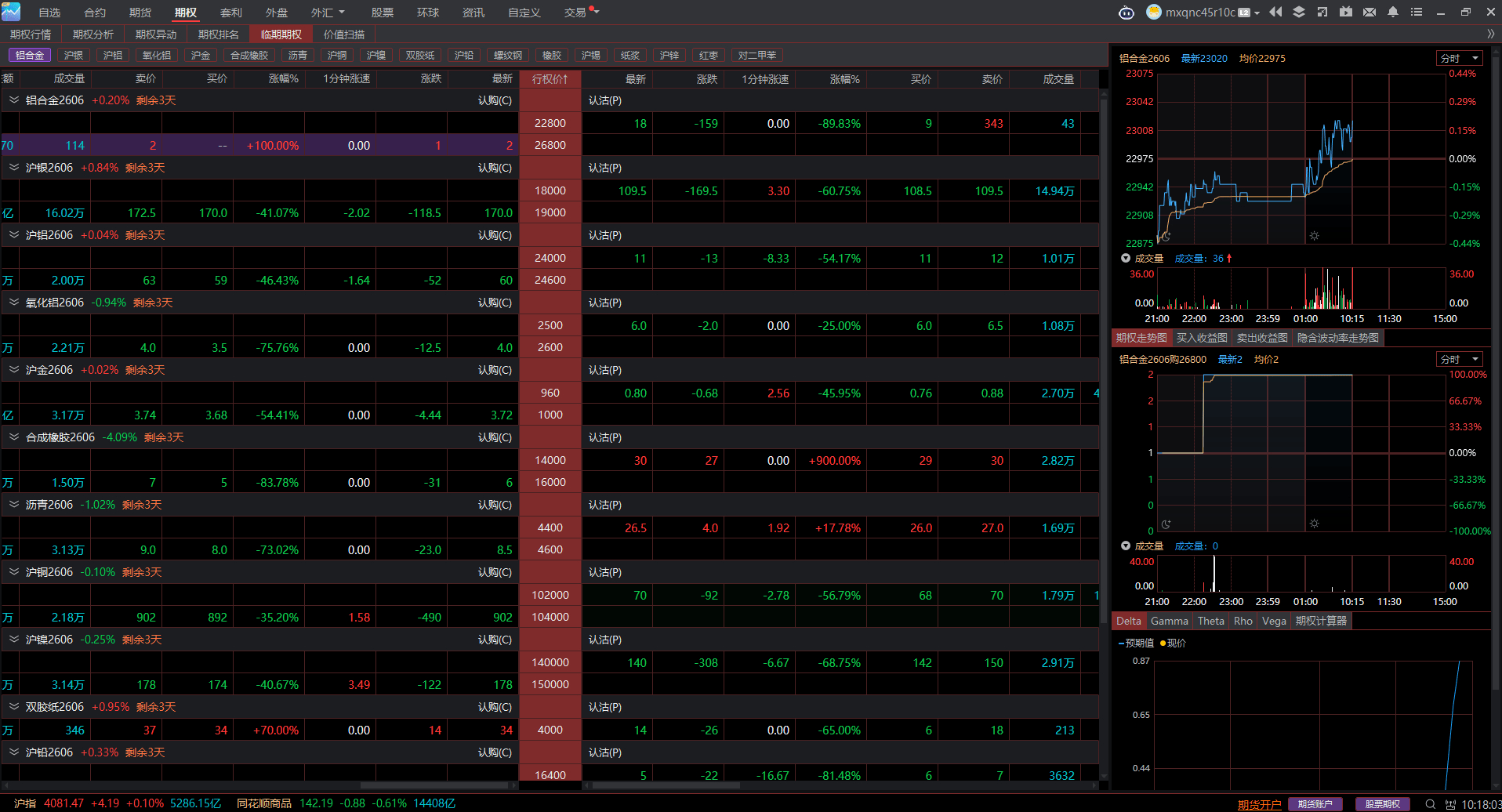Click the 股票期权 button
The width and height of the screenshot is (1502, 812).
[1383, 804]
